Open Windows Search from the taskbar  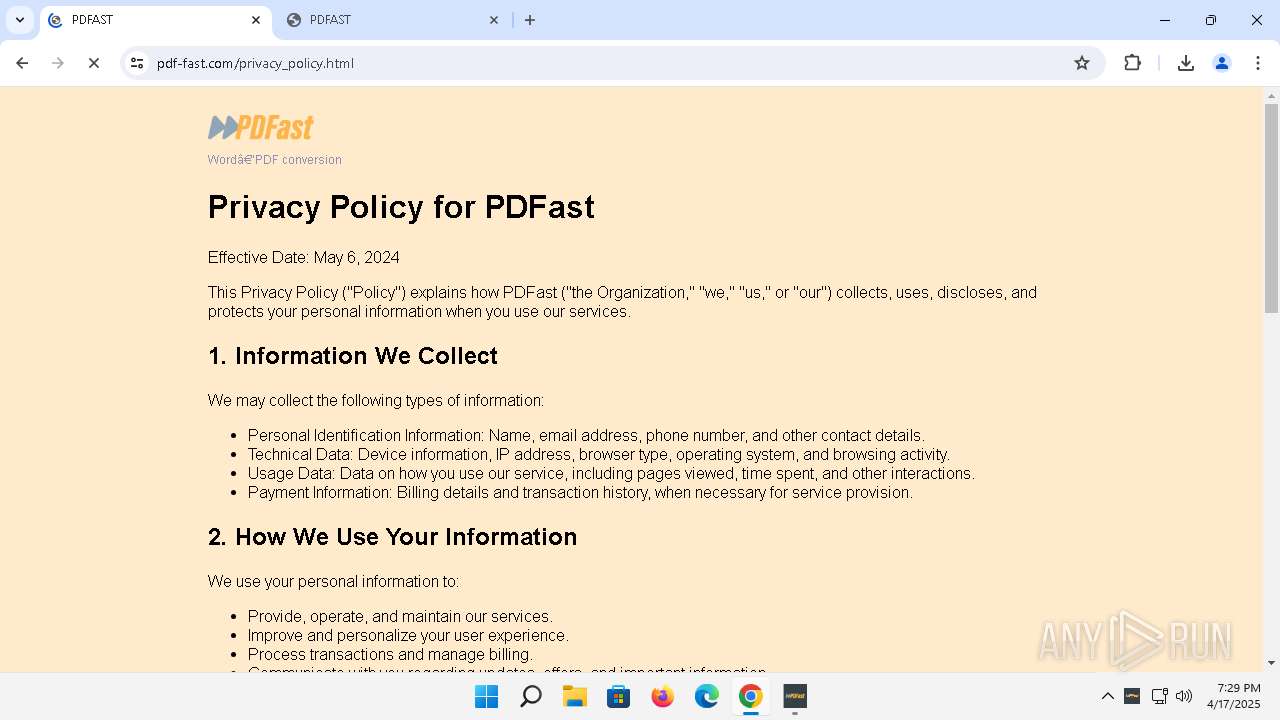531,696
